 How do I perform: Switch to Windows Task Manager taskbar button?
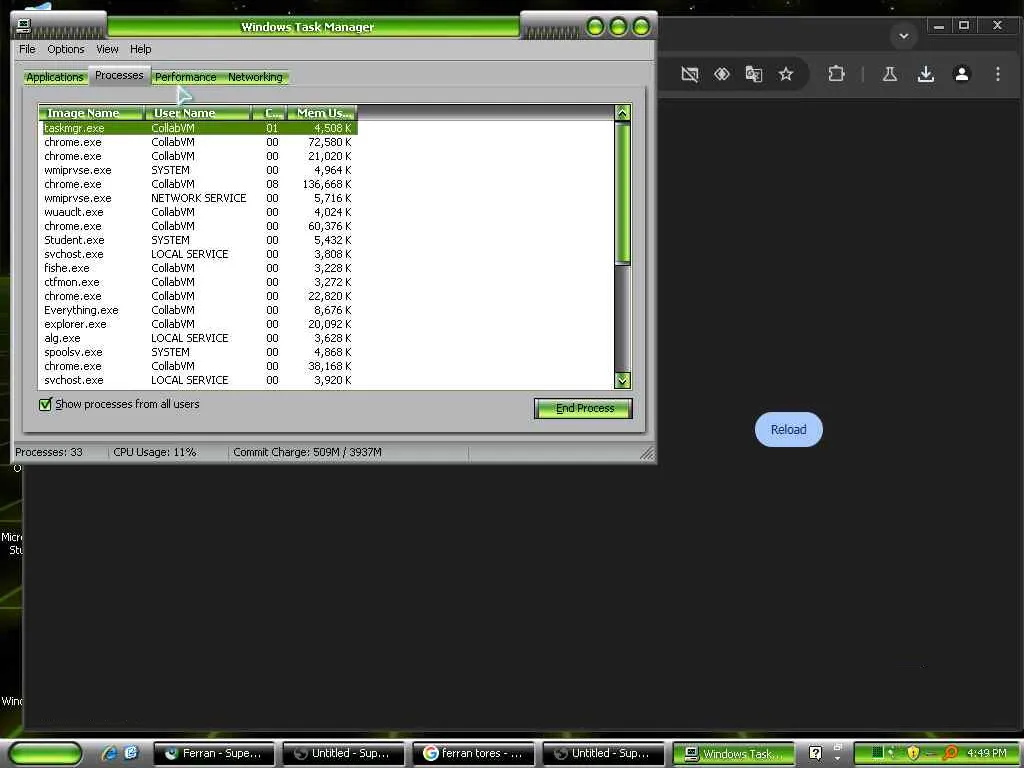coord(733,754)
